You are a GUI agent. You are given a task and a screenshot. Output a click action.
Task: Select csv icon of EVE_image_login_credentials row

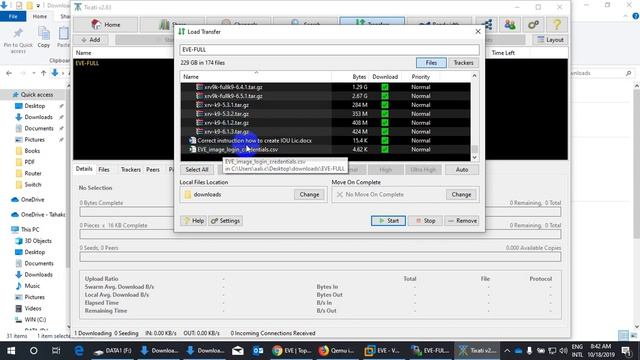(x=192, y=149)
